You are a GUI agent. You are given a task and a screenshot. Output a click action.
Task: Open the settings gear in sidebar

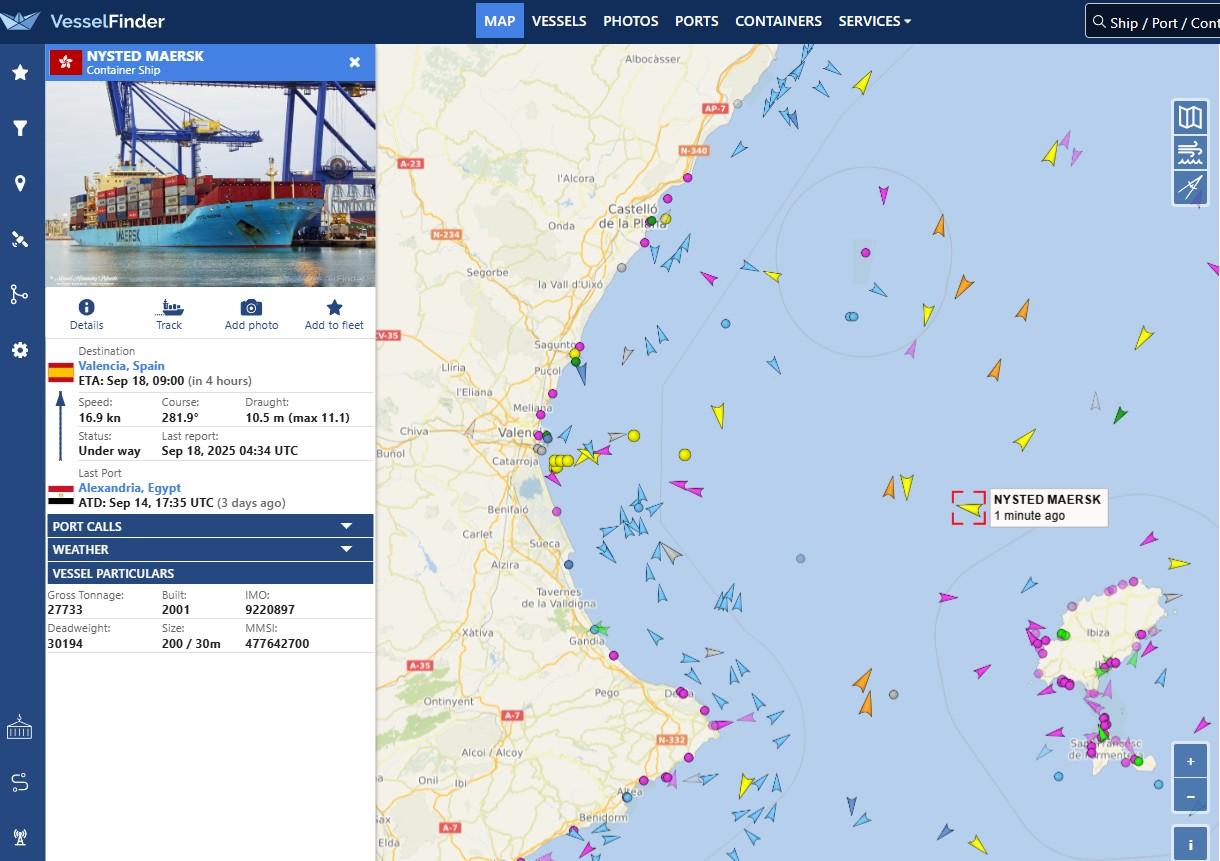[19, 350]
